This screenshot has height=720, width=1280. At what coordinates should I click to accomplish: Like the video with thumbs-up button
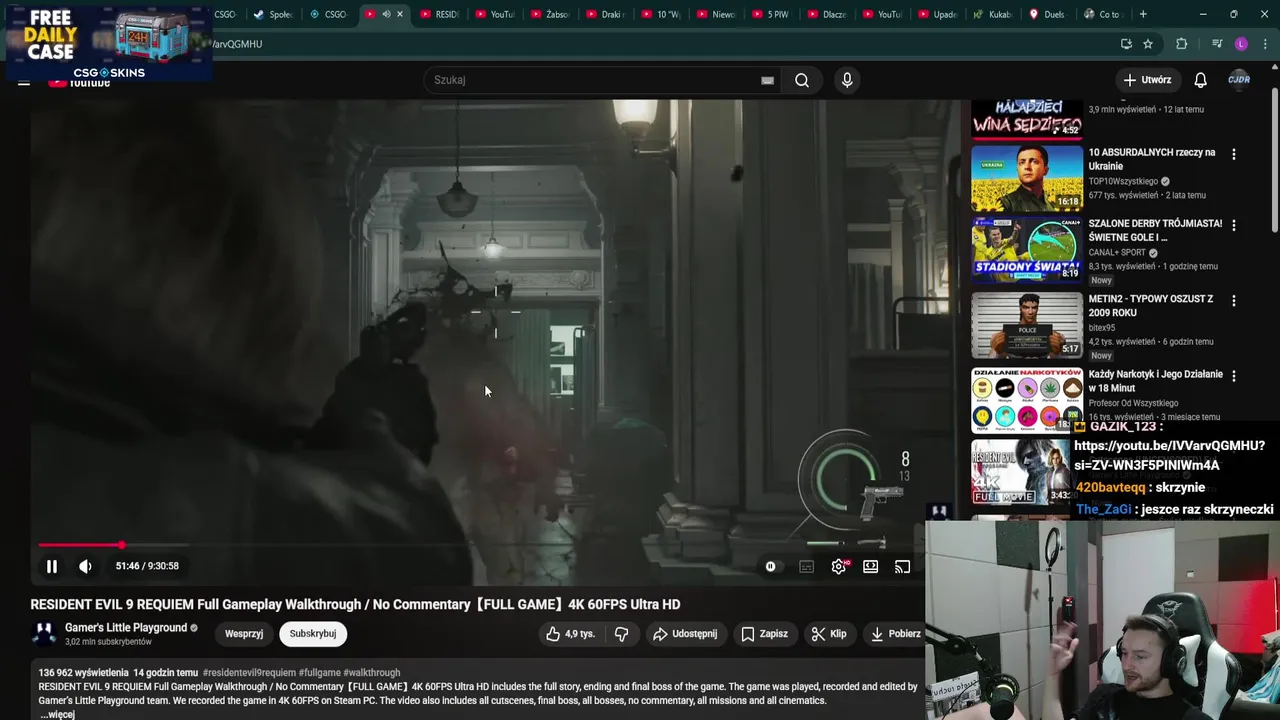click(570, 634)
